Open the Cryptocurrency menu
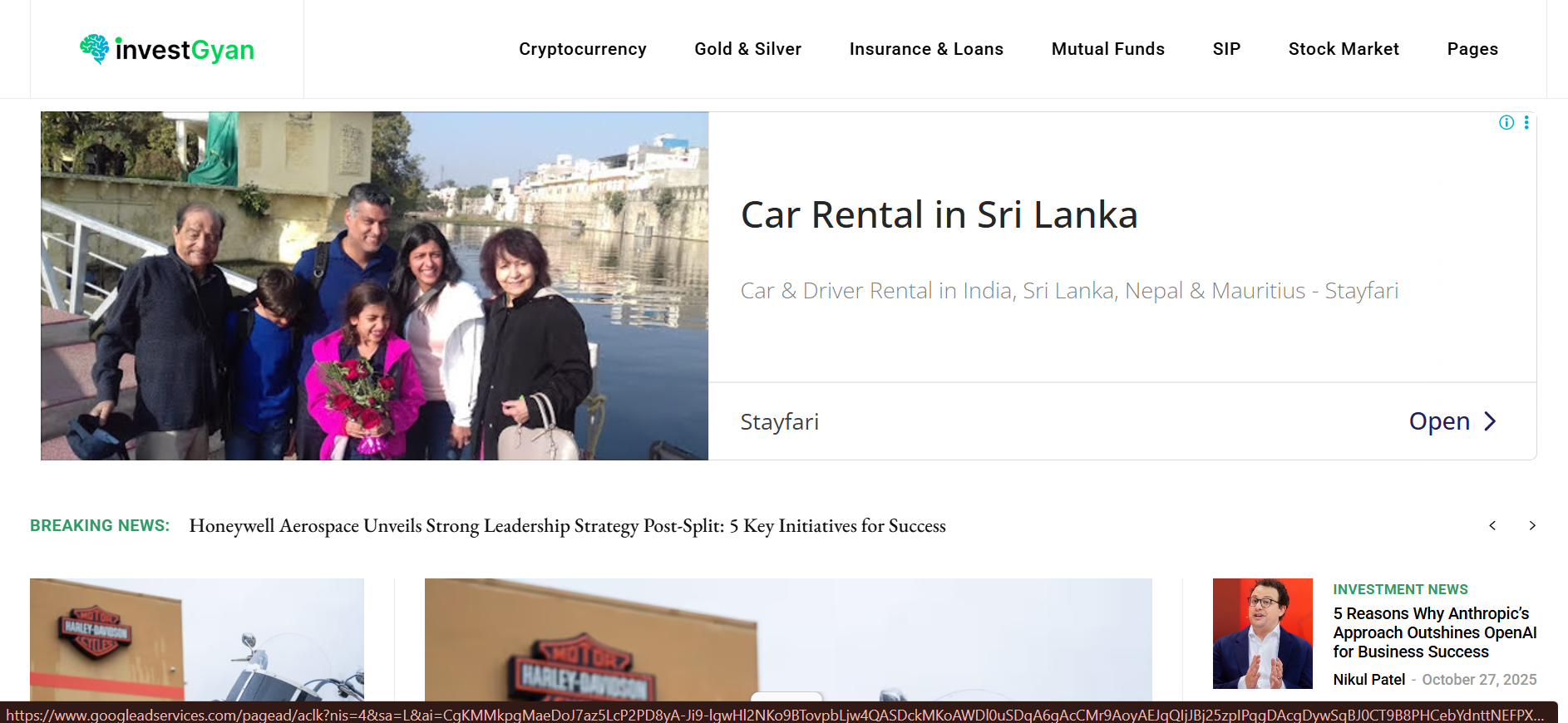Viewport: 1568px width, 723px height. [x=582, y=49]
